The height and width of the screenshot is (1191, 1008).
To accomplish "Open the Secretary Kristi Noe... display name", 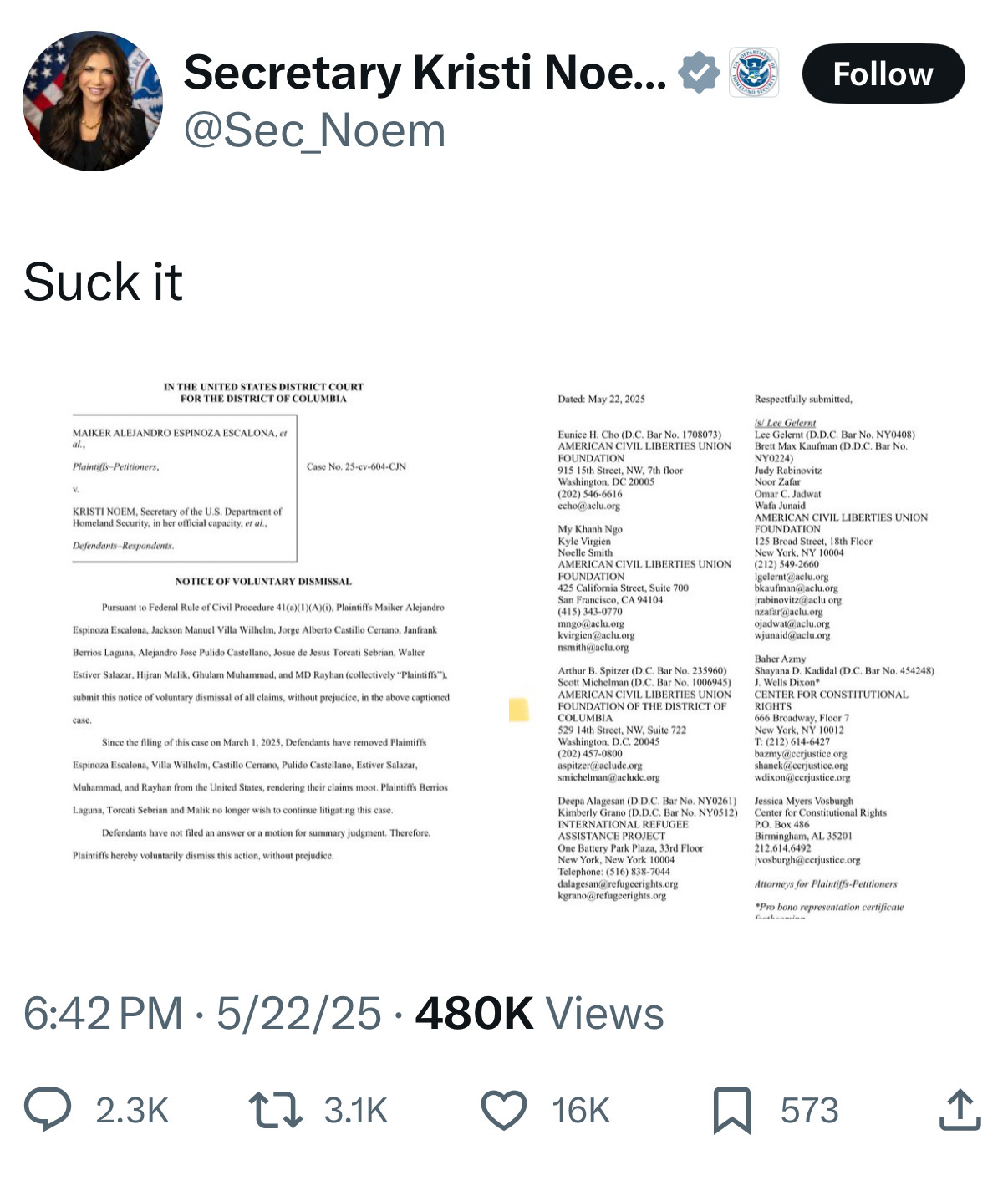I will [x=425, y=73].
